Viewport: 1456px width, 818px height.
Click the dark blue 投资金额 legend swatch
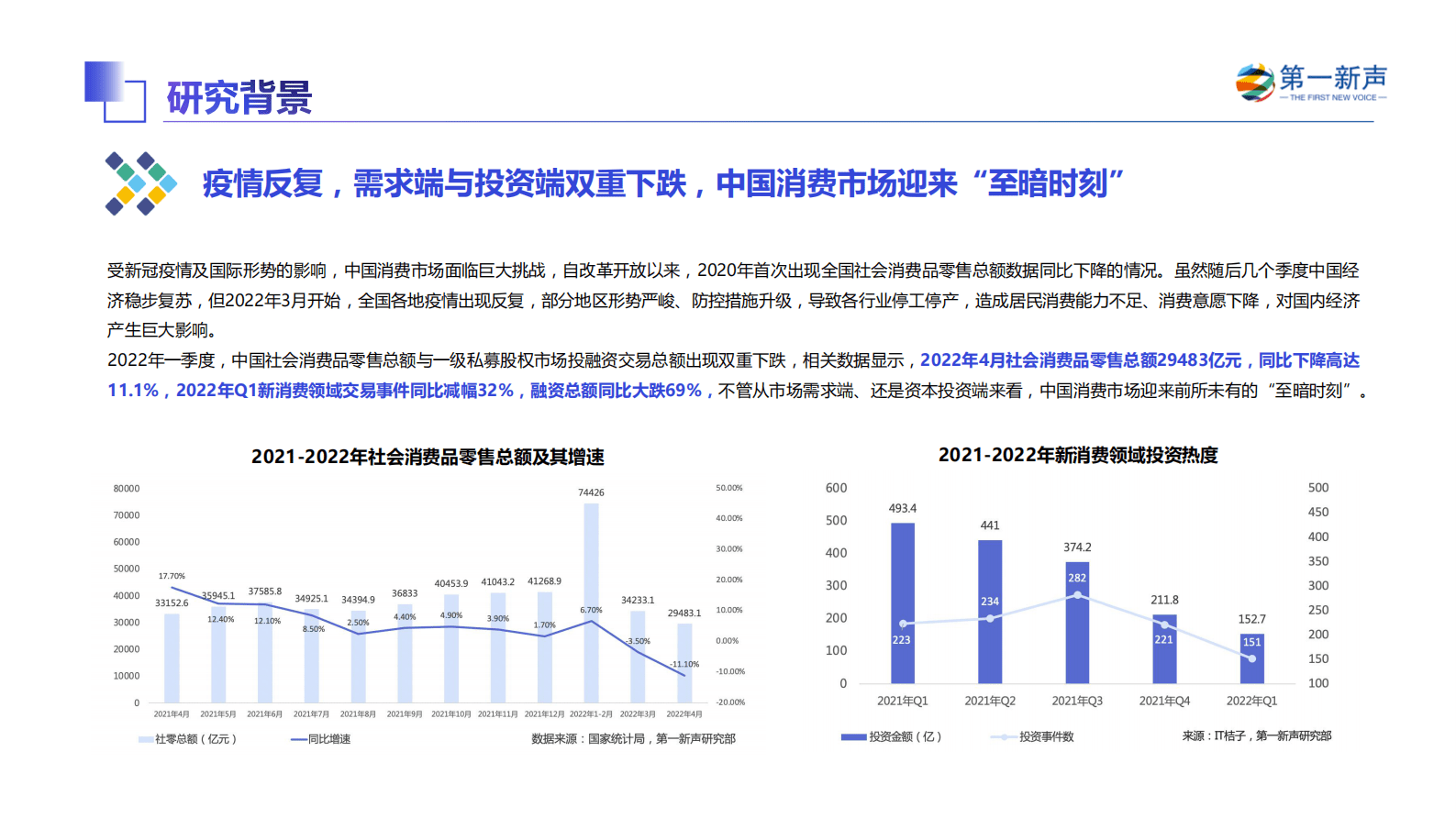[x=853, y=736]
